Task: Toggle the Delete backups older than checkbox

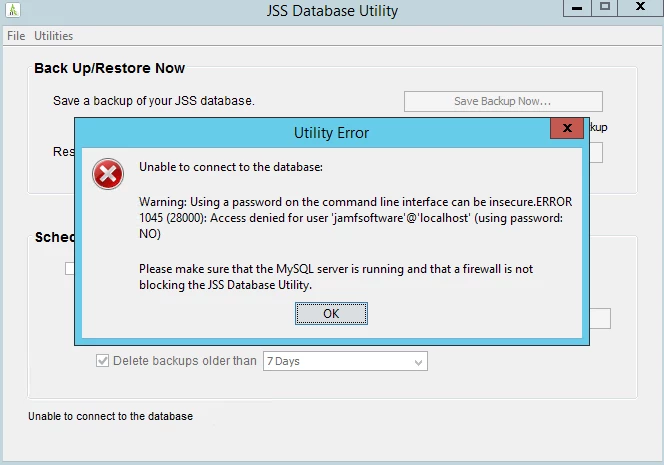Action: coord(102,361)
